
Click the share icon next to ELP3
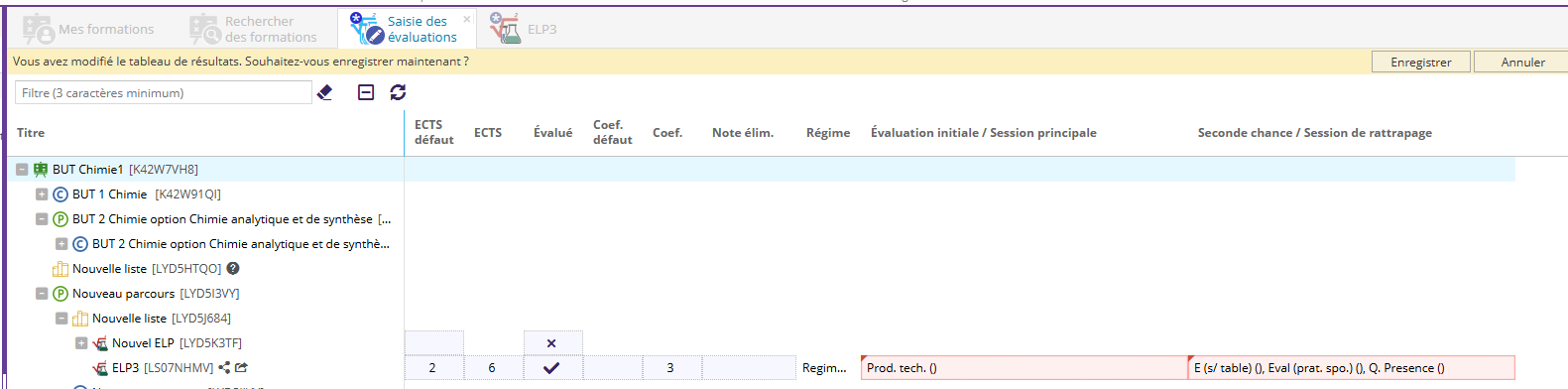point(224,367)
